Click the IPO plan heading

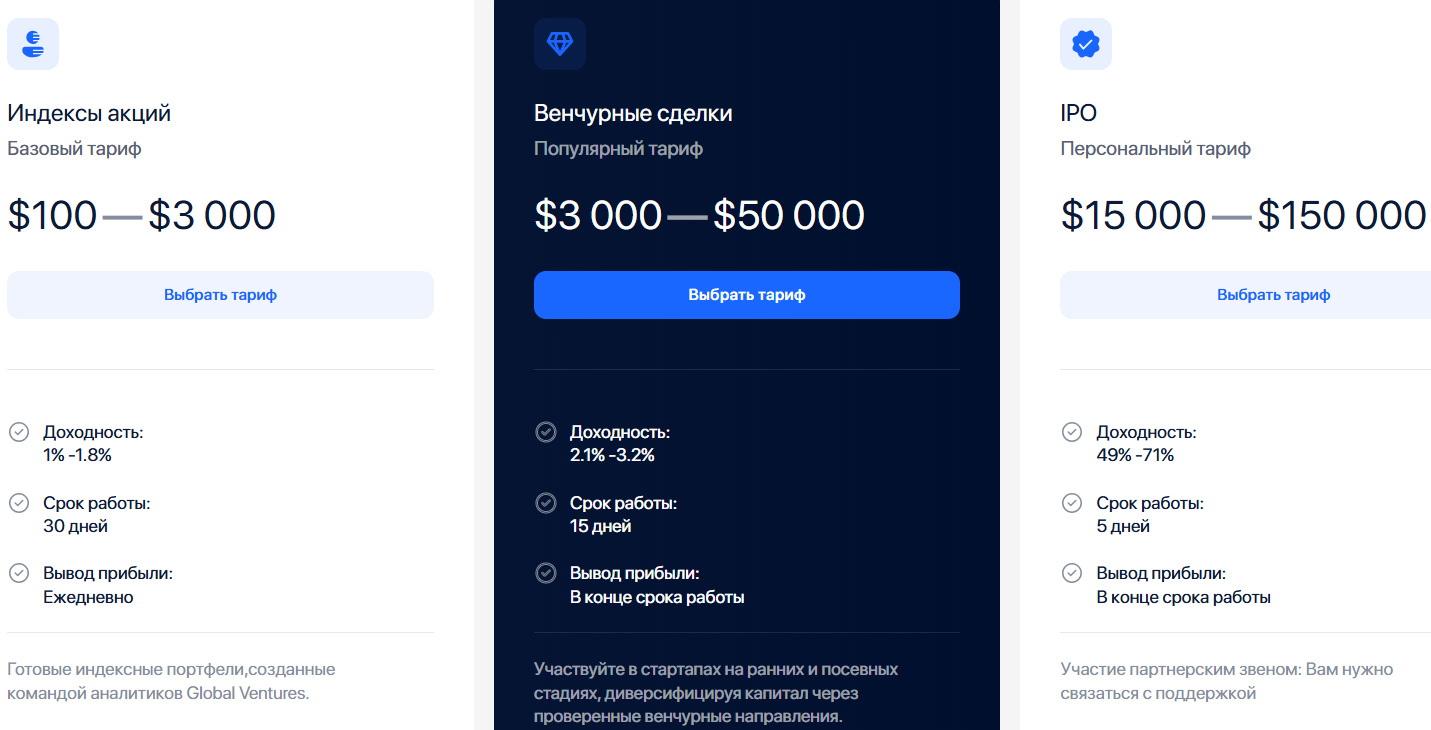pyautogui.click(x=1079, y=113)
